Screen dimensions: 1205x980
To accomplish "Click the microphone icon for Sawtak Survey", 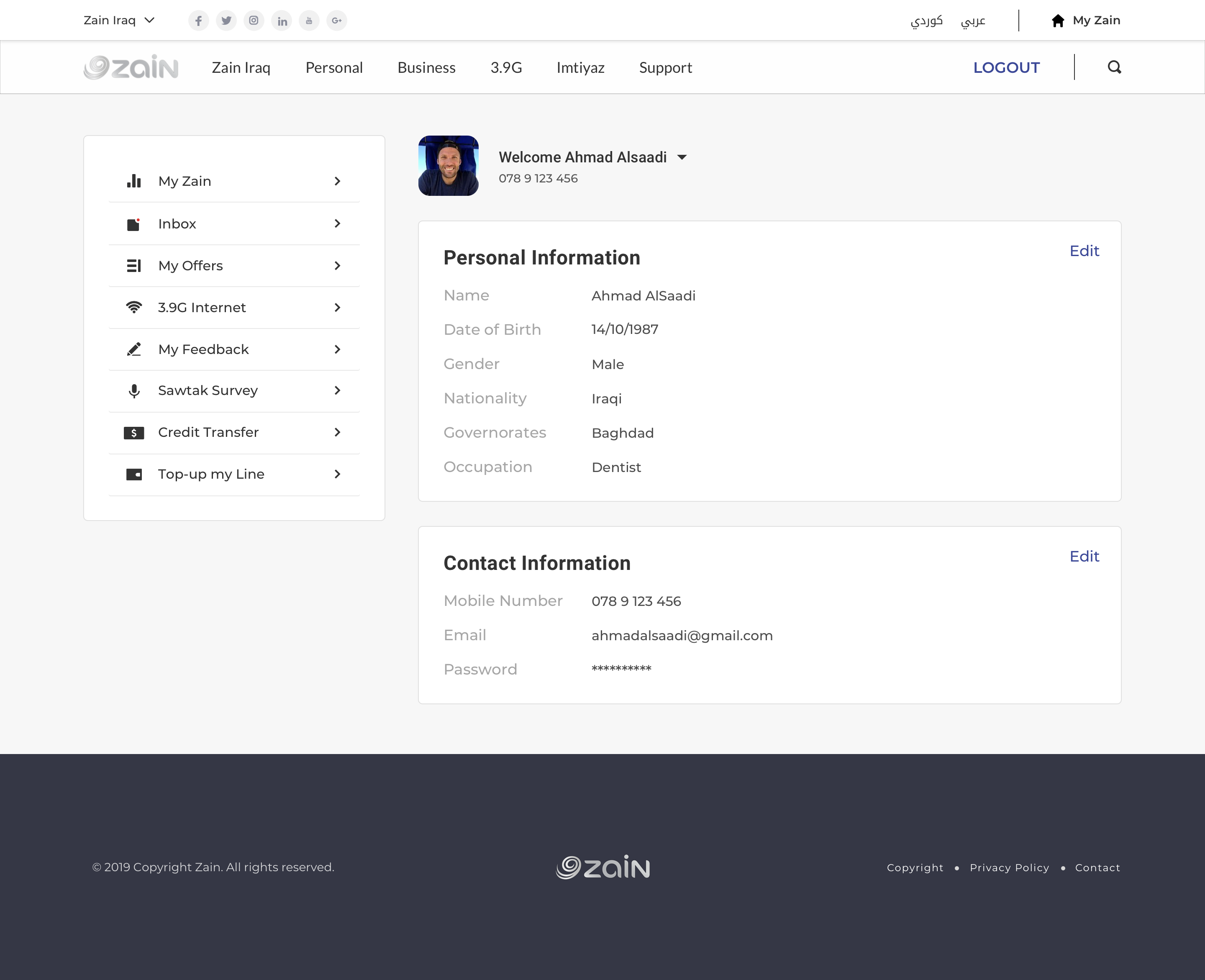I will tap(134, 391).
